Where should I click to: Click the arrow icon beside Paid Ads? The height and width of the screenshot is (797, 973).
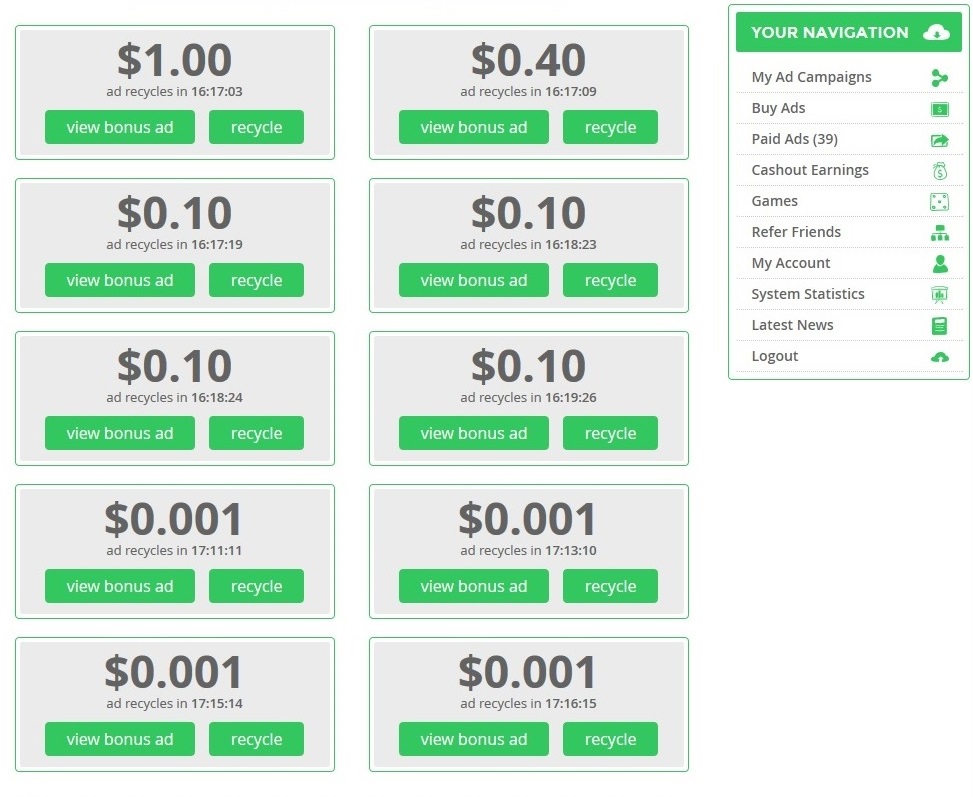[x=939, y=139]
